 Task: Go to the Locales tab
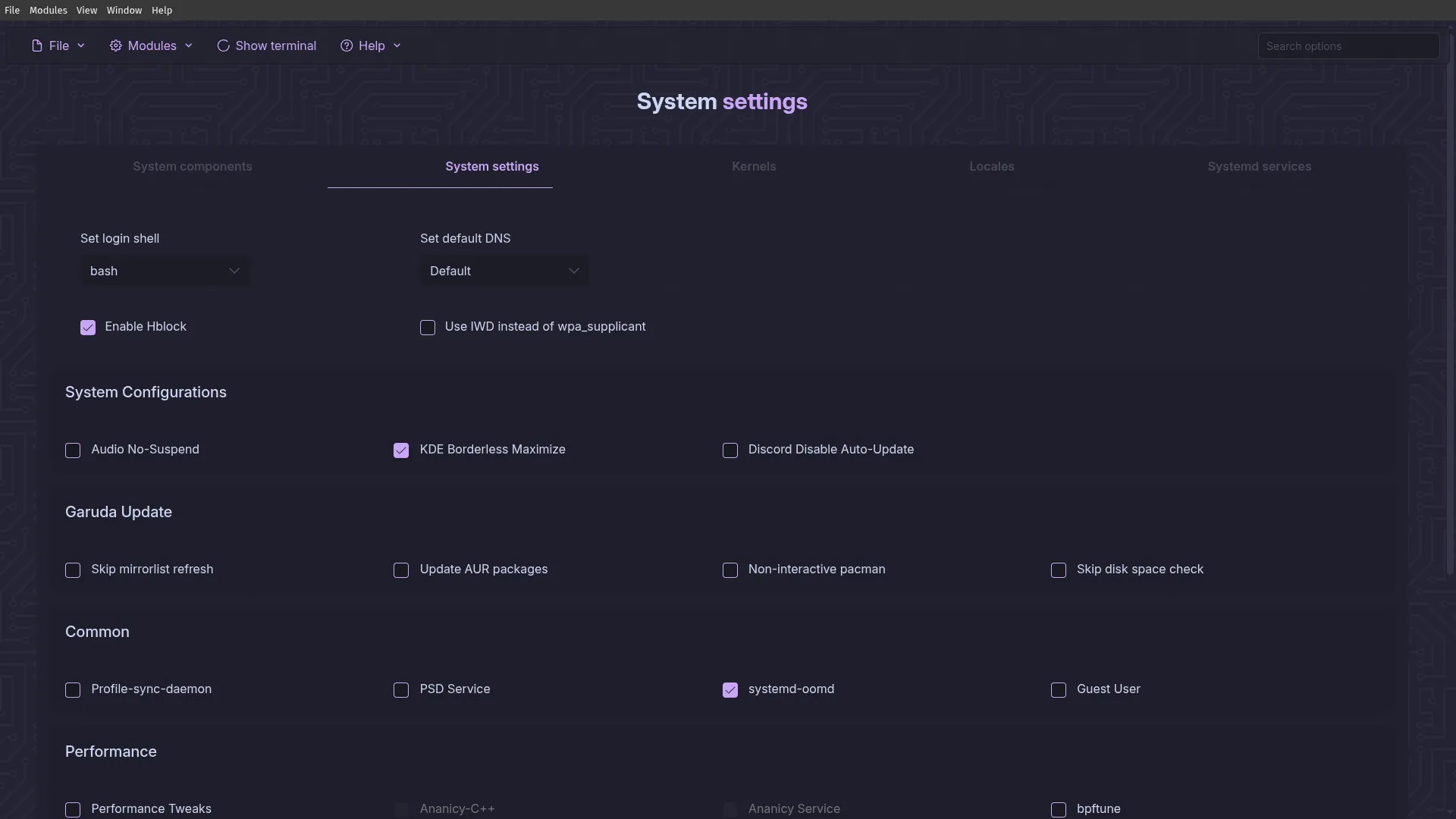992,166
